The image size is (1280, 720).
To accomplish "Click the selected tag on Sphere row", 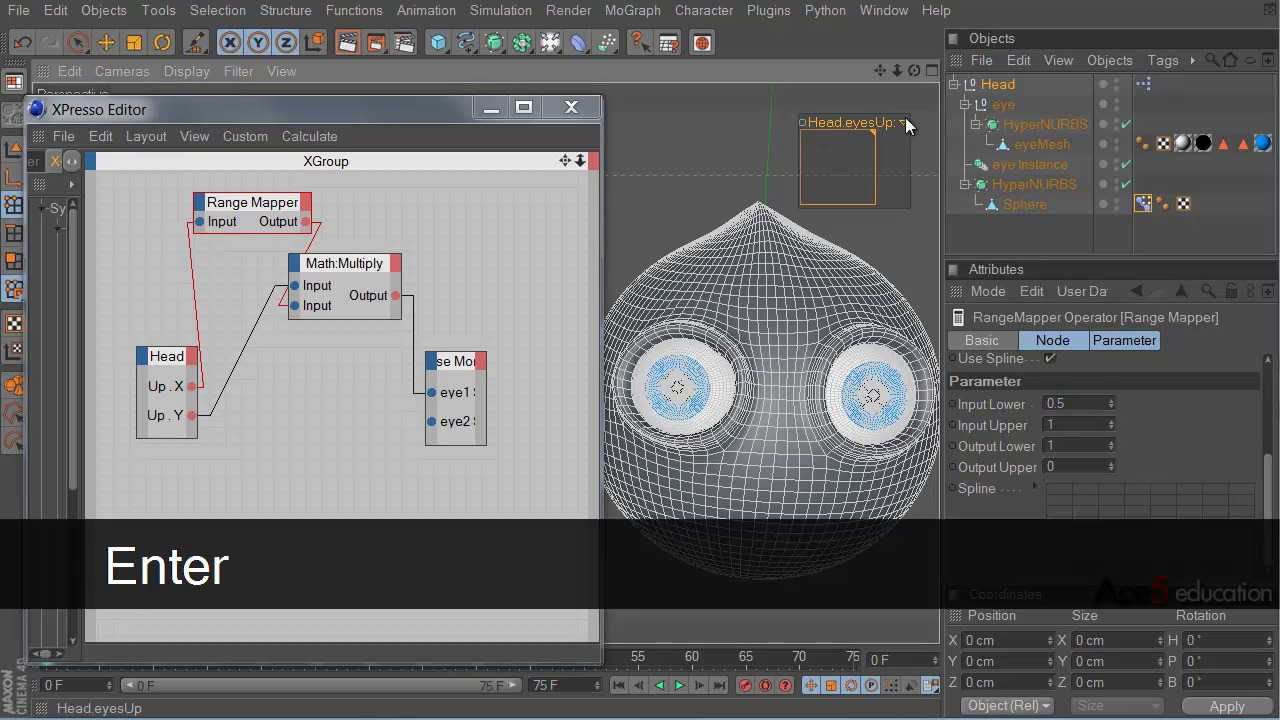I will click(x=1143, y=204).
